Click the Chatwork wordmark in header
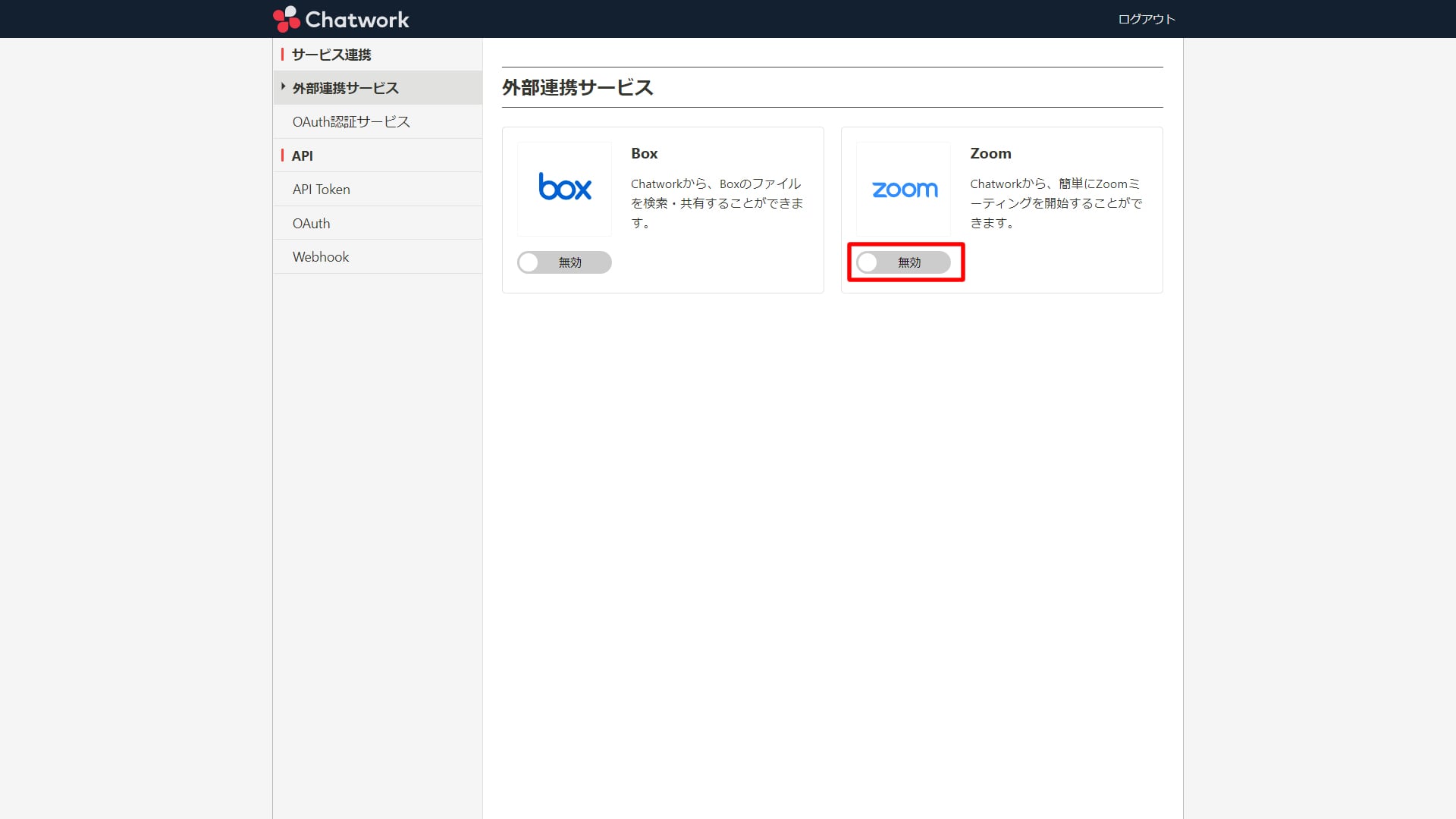Viewport: 1456px width, 819px height. click(x=357, y=19)
